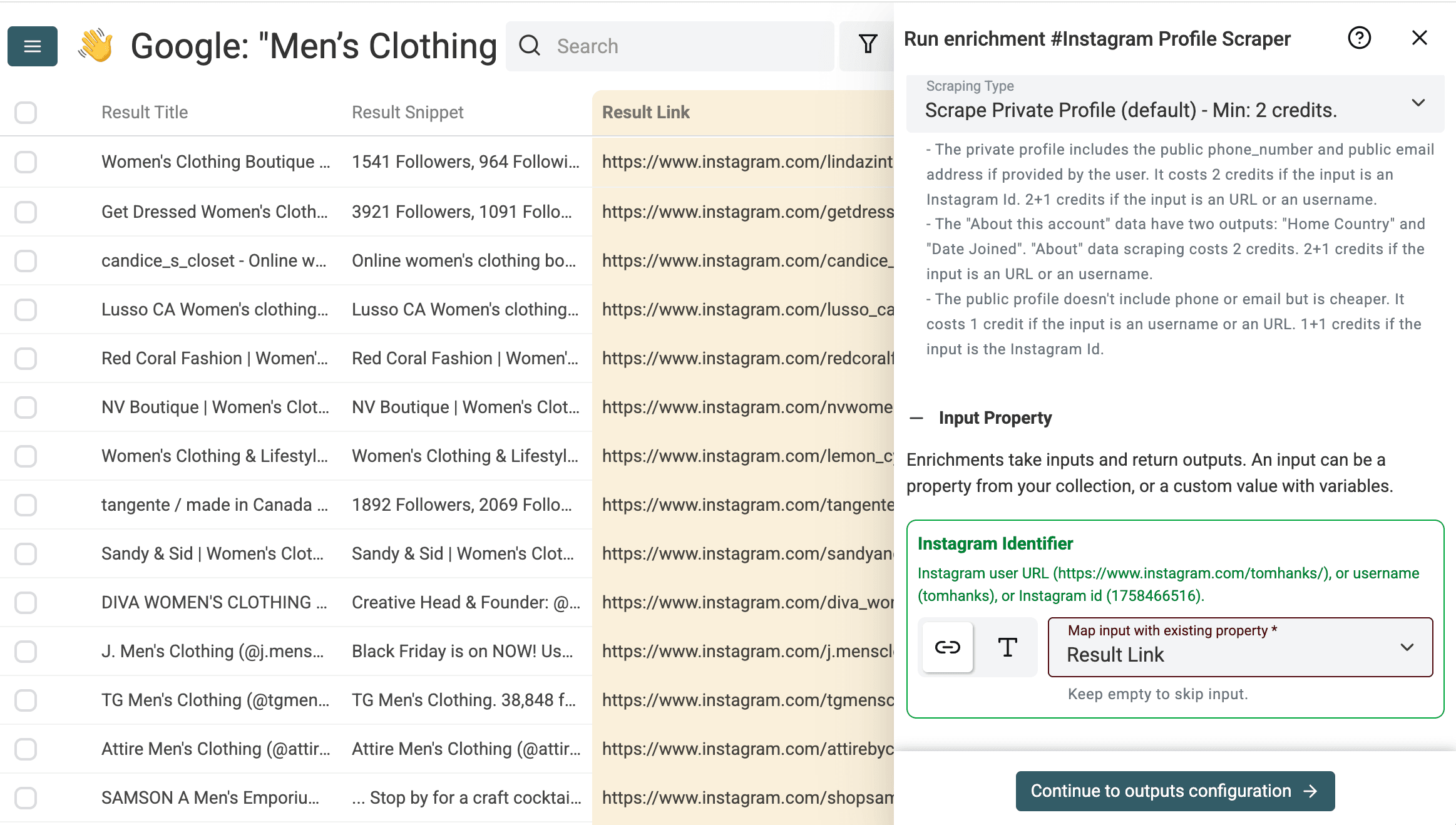Viewport: 1456px width, 825px height.
Task: Open the Scraping Type dropdown
Action: coord(1175,103)
